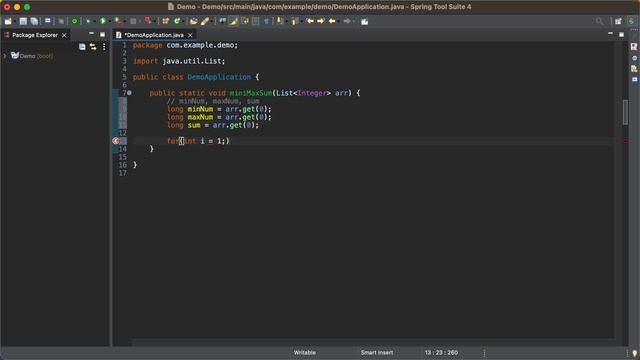Viewport: 640px width, 360px height.
Task: Click 'Smart Insert' in the status bar
Action: point(377,353)
